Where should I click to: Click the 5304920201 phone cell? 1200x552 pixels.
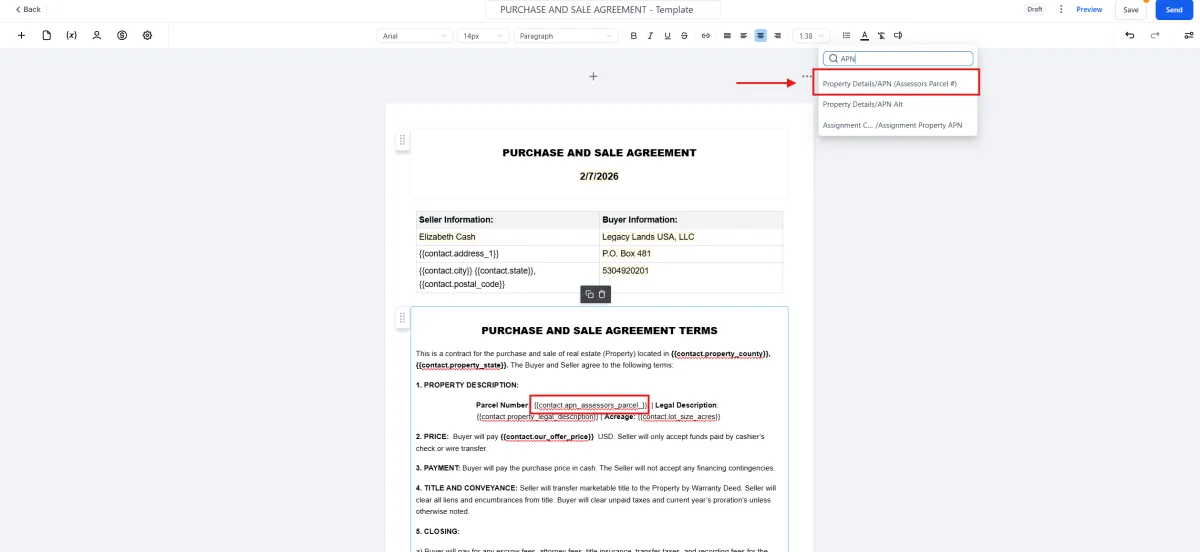coord(691,277)
